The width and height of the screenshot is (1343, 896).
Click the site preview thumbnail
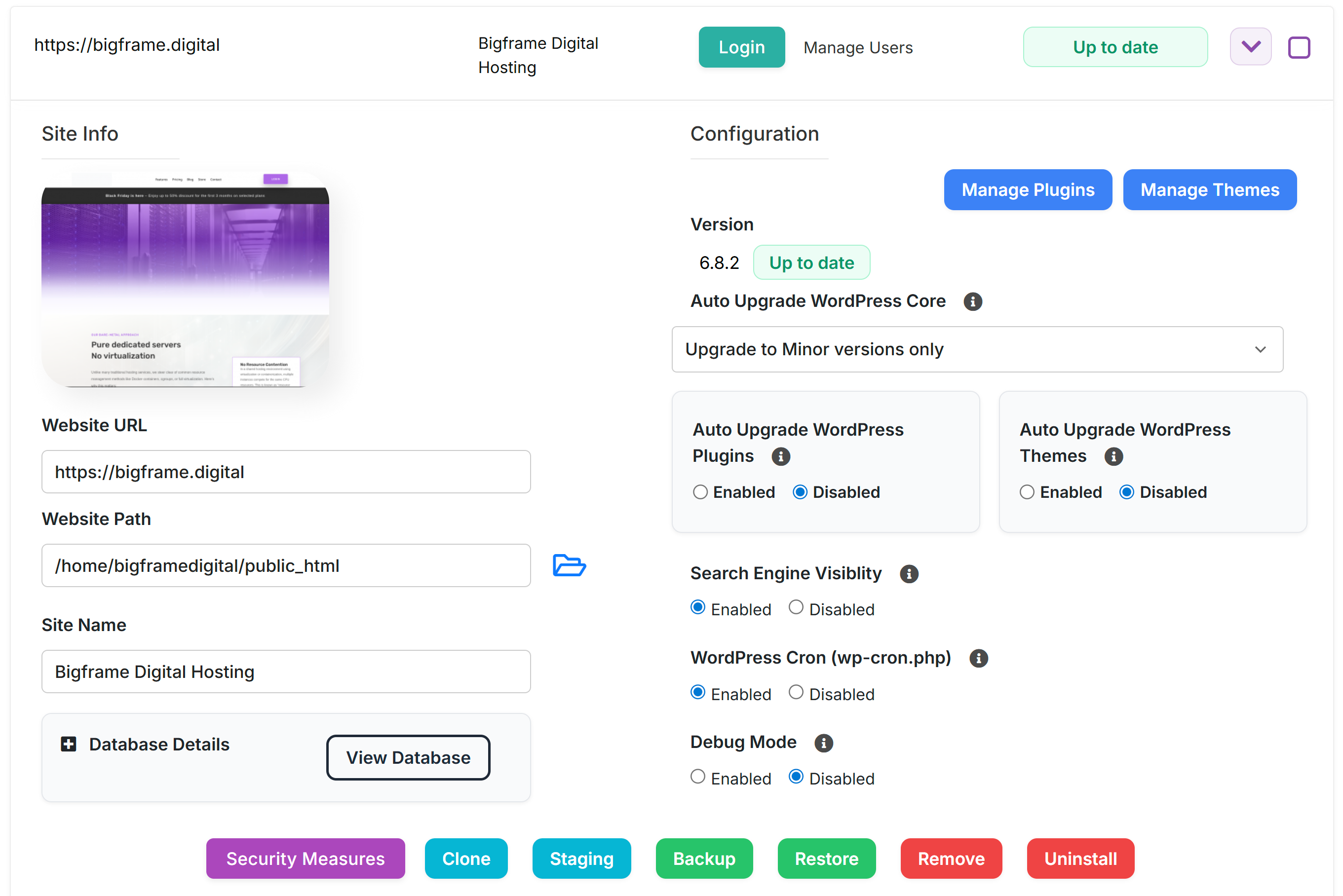[x=185, y=279]
